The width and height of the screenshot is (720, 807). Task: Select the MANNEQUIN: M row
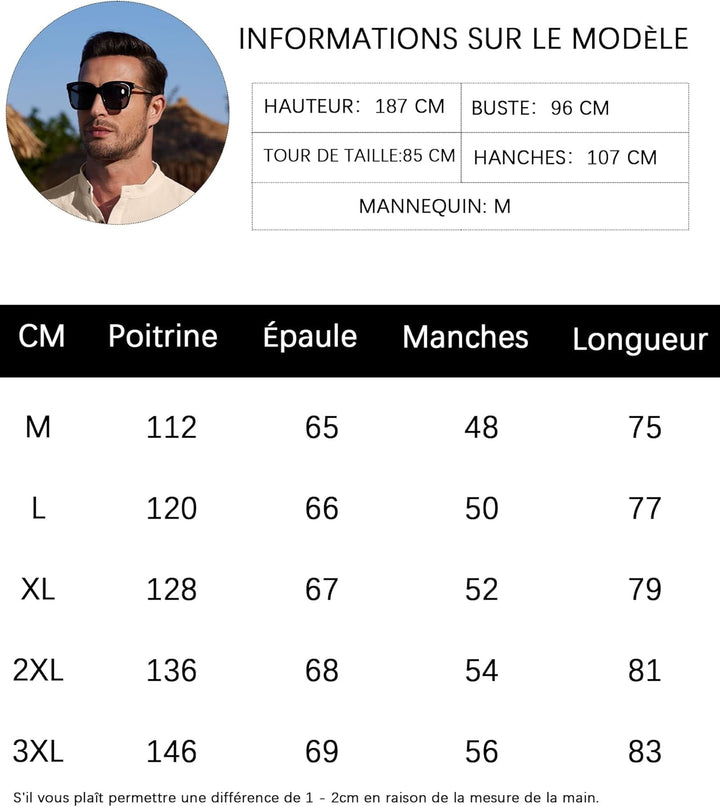pyautogui.click(x=435, y=207)
